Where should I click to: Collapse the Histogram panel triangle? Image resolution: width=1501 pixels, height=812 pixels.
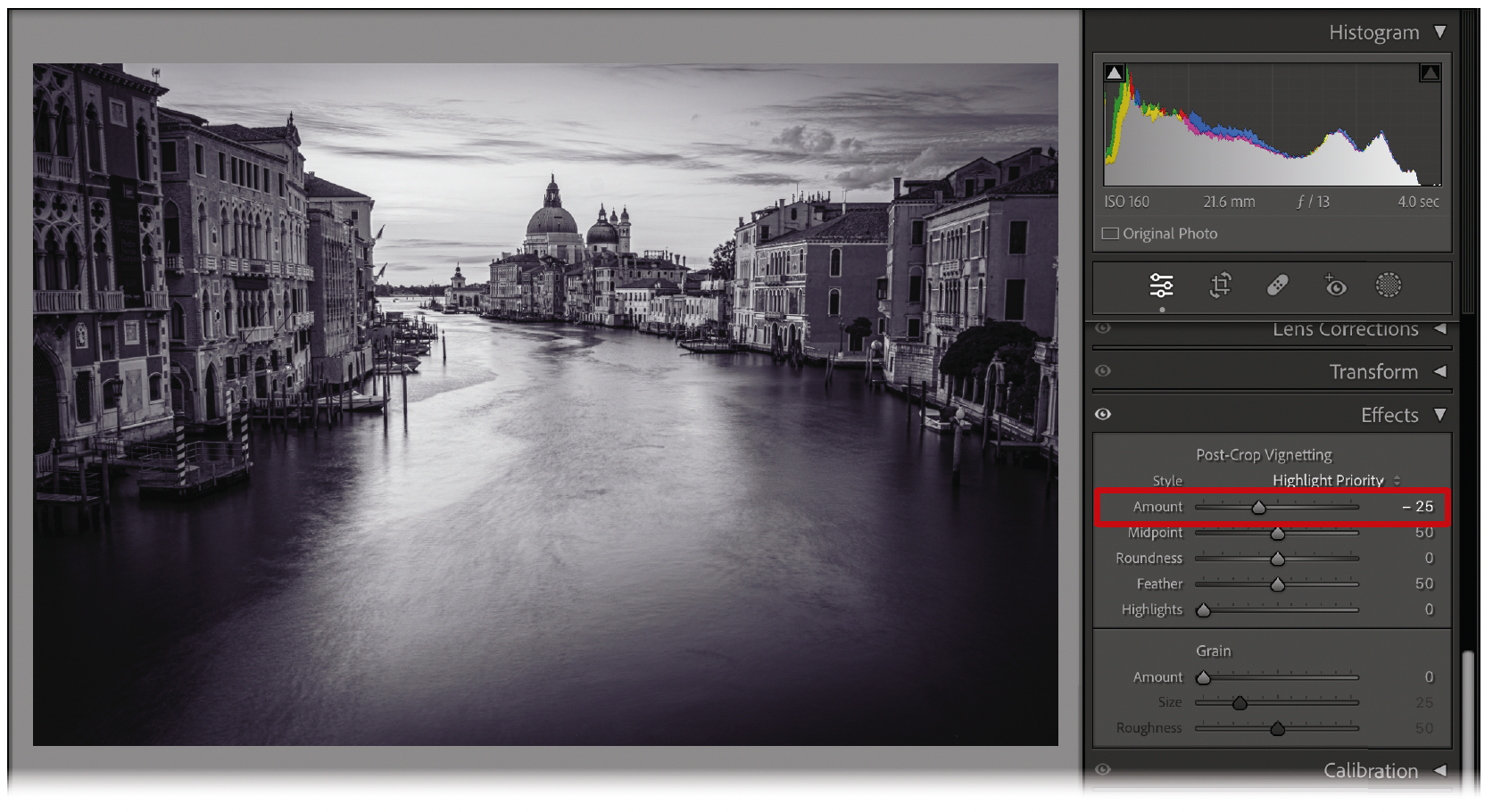[x=1439, y=32]
